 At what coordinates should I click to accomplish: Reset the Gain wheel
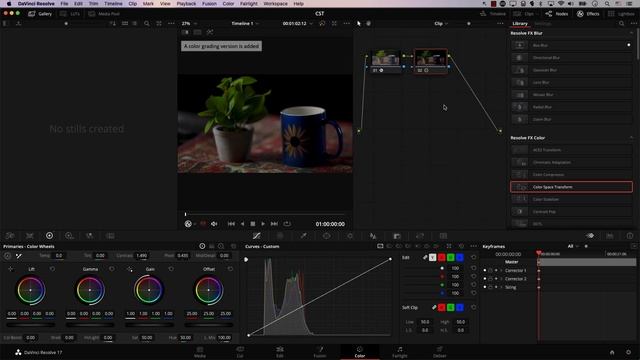pyautogui.click(x=171, y=269)
